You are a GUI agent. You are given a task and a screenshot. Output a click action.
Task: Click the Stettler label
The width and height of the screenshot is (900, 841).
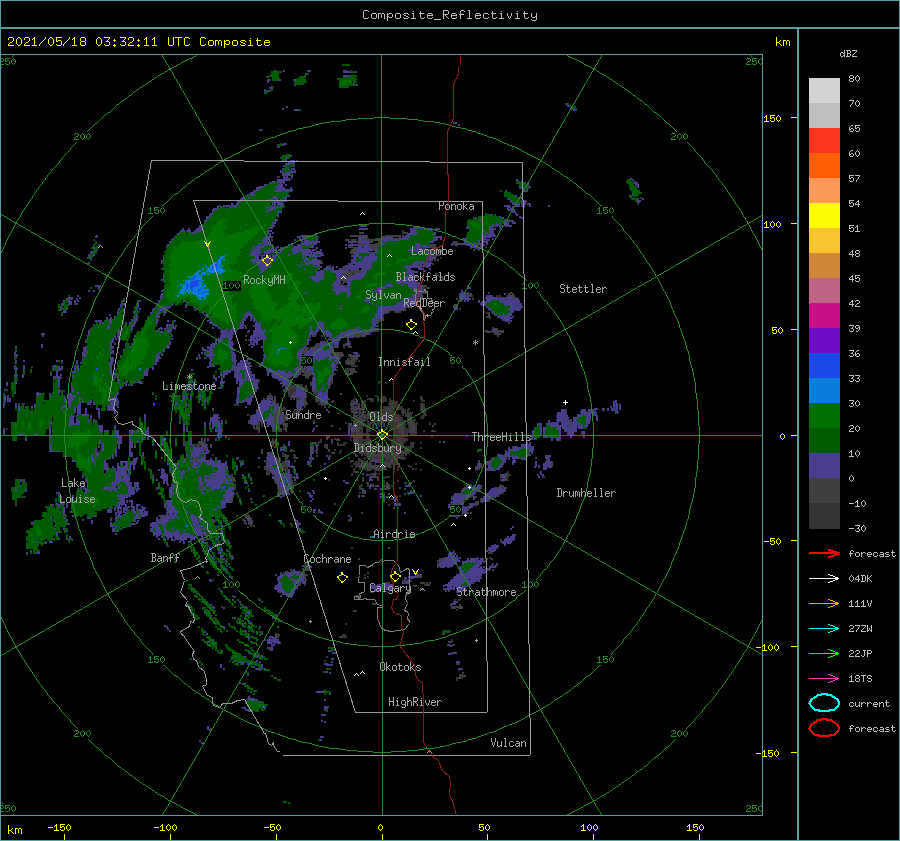(583, 289)
